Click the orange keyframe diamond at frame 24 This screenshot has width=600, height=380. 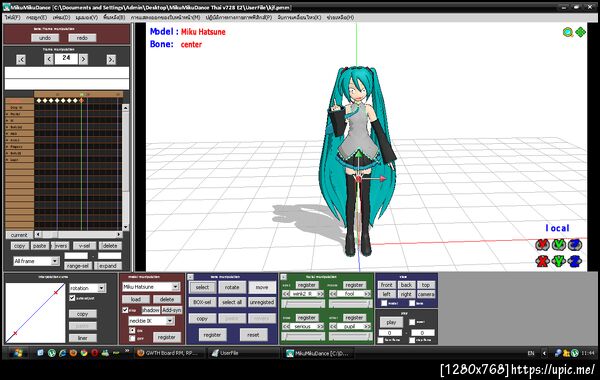(81, 101)
